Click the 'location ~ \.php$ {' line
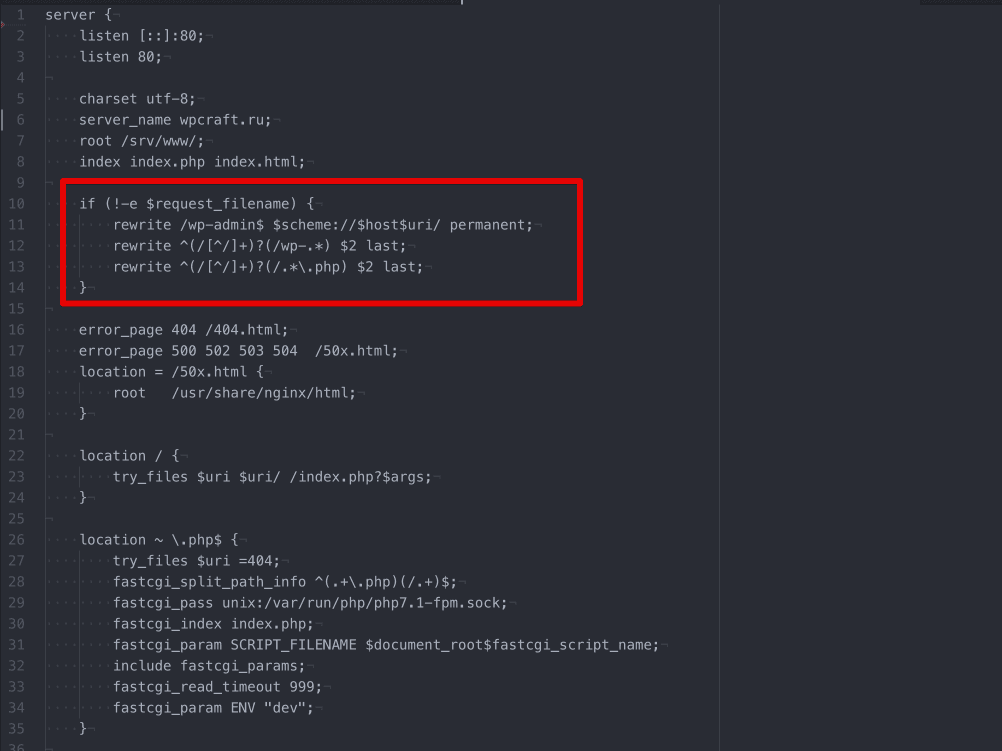The image size is (1002, 751). coord(158,539)
